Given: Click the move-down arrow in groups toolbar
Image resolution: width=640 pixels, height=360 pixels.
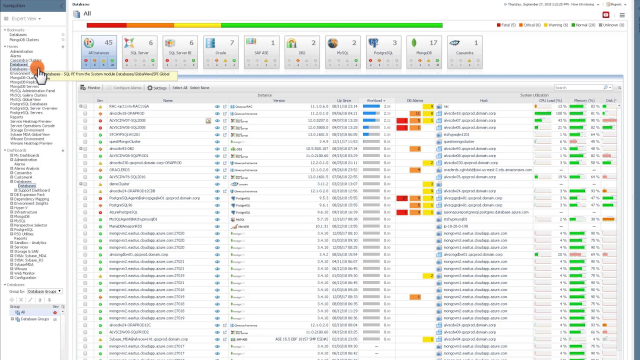Looking at the screenshot, I should pyautogui.click(x=49, y=300).
